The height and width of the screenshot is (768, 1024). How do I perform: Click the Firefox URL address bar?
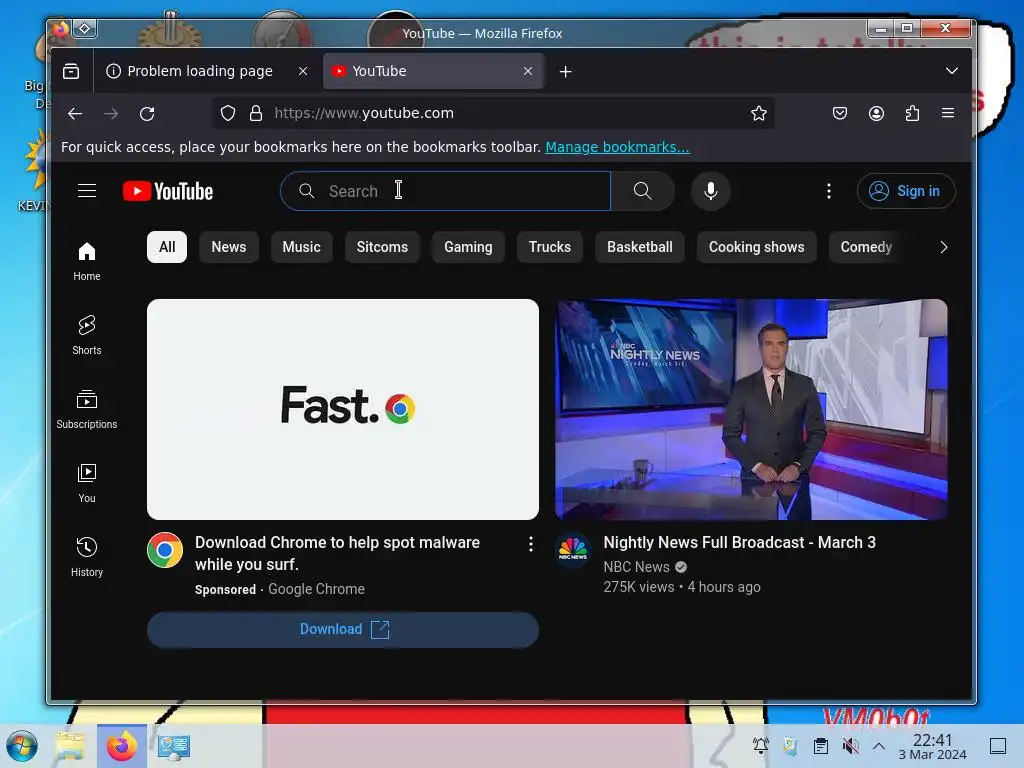[493, 114]
